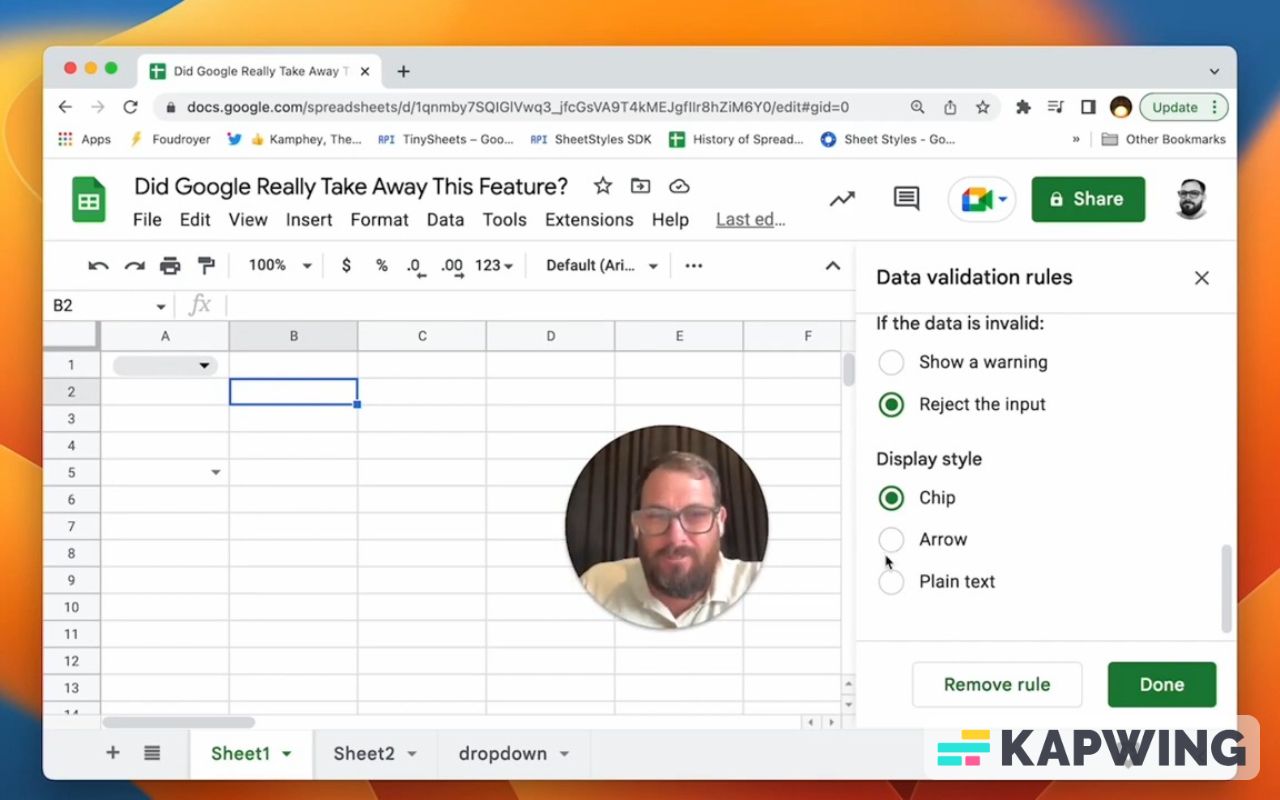View cloud save status icon
The image size is (1280, 800).
pos(680,186)
